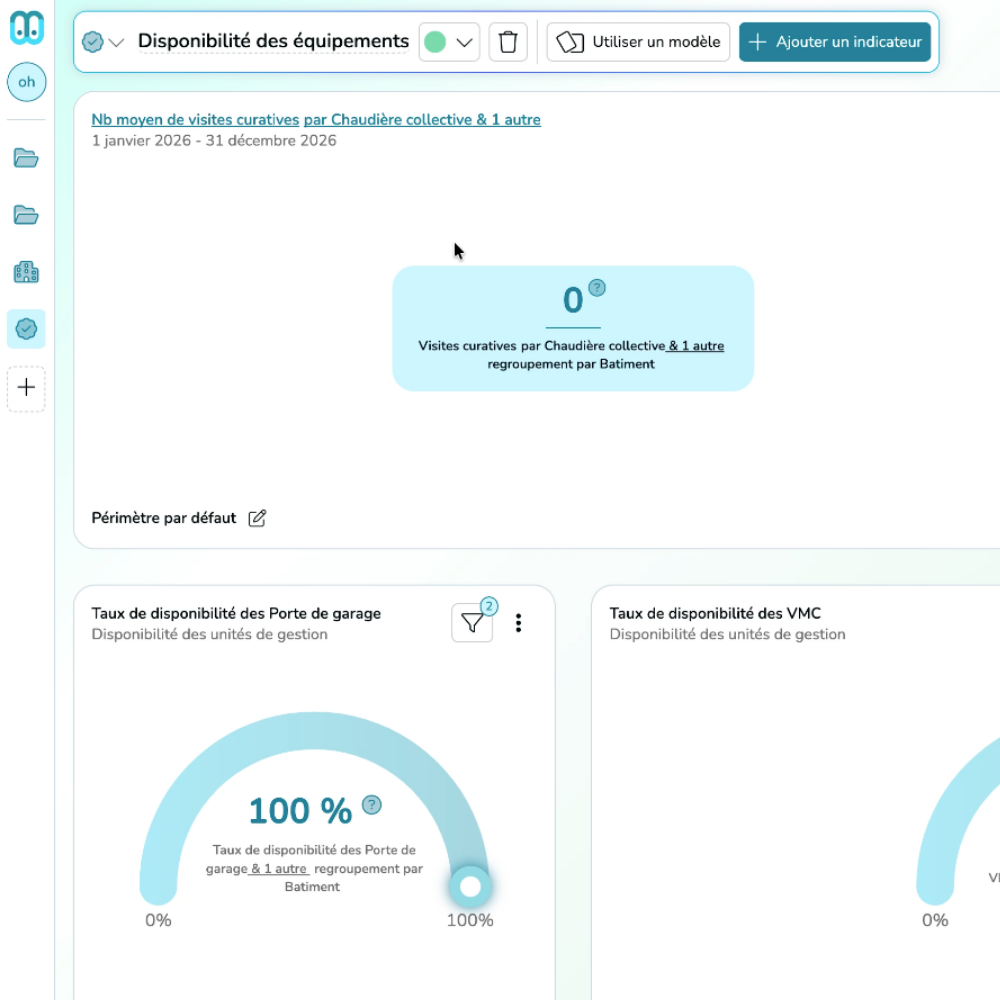The width and height of the screenshot is (1000, 1000).
Task: Click the plus icon in sidebar
Action: pos(26,387)
